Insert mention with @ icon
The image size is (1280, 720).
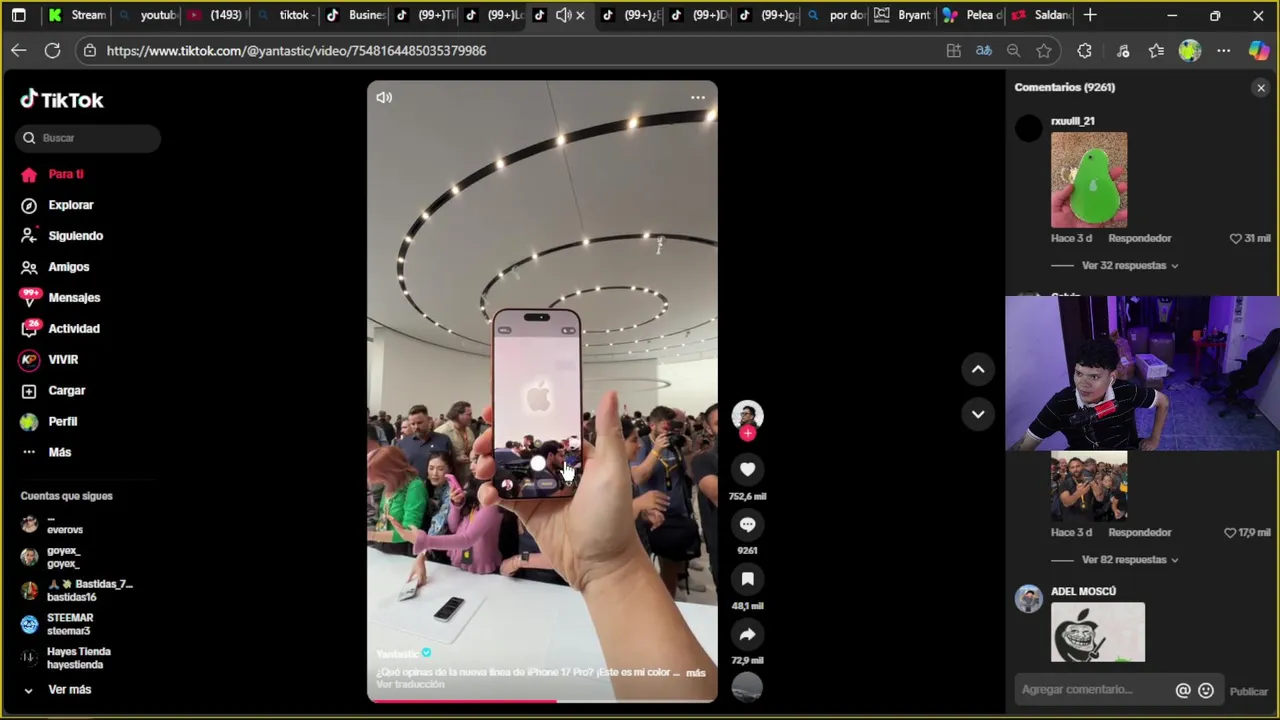1183,690
